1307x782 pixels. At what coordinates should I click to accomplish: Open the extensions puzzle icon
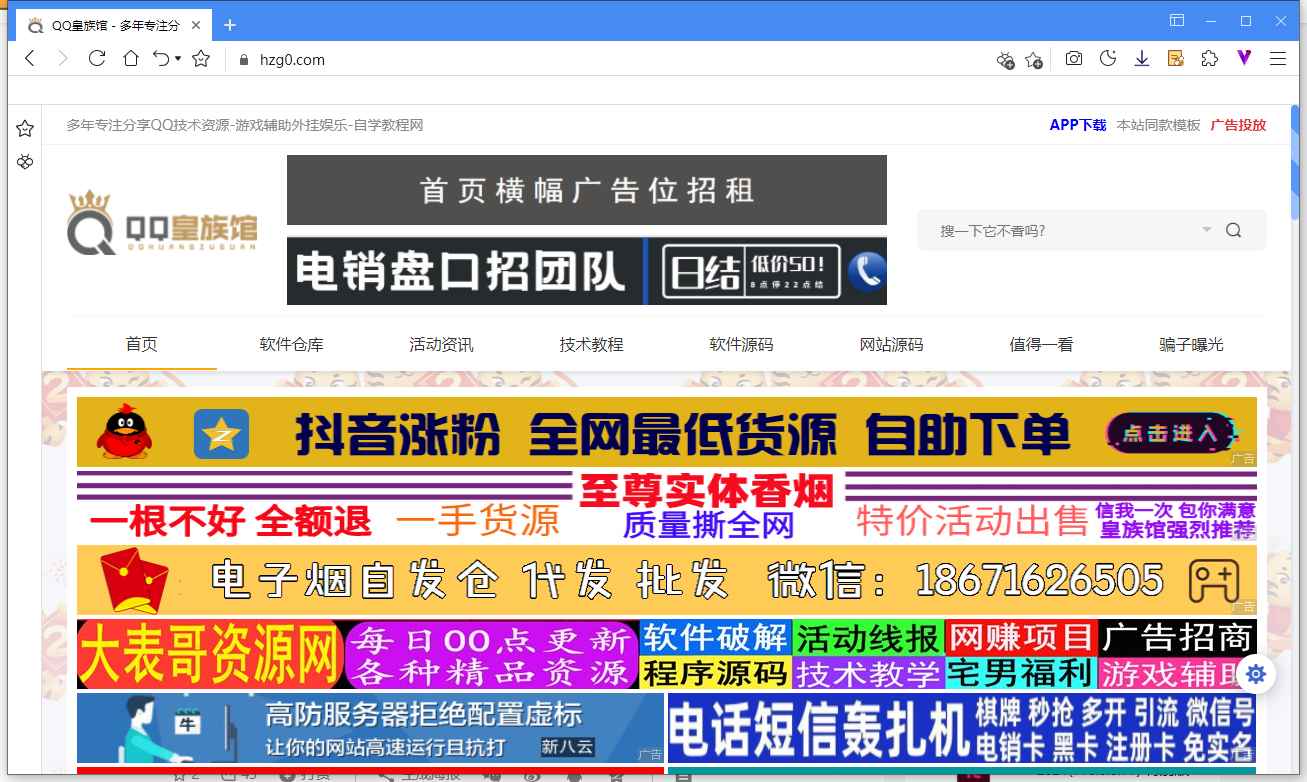[x=1210, y=59]
